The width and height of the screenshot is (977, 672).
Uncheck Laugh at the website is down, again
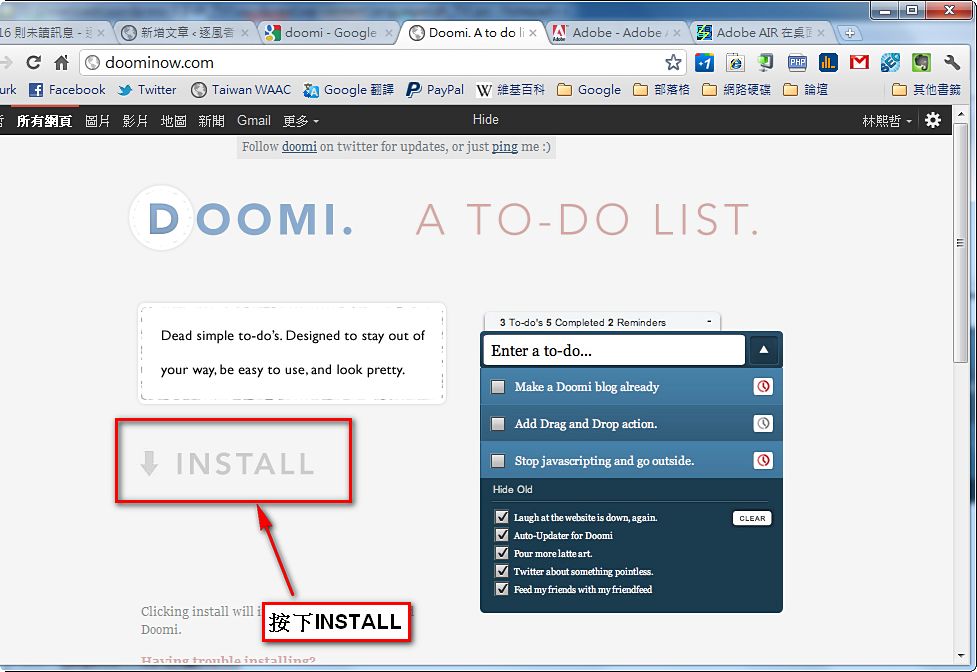[502, 517]
